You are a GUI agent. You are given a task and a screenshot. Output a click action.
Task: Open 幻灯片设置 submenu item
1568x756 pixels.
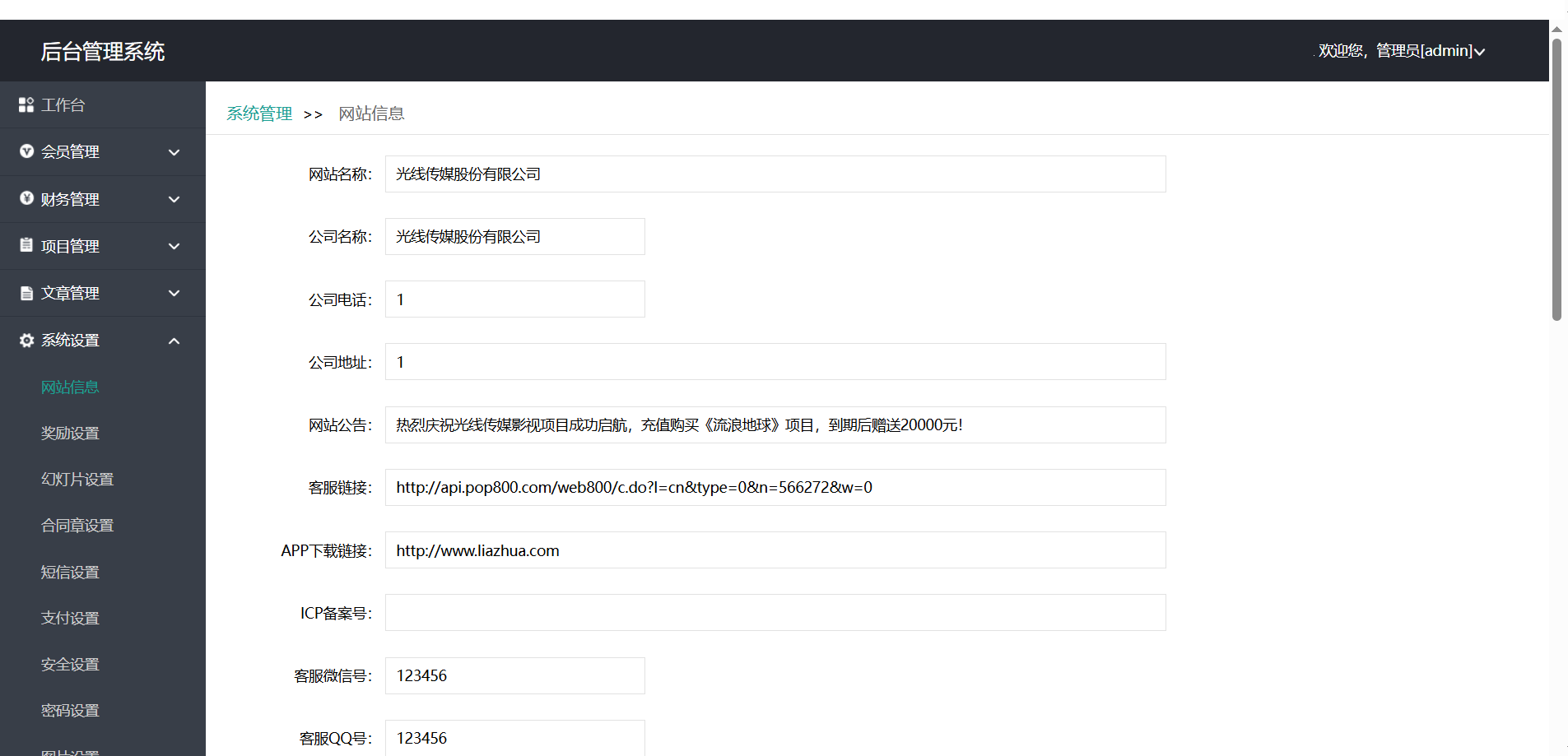77,479
